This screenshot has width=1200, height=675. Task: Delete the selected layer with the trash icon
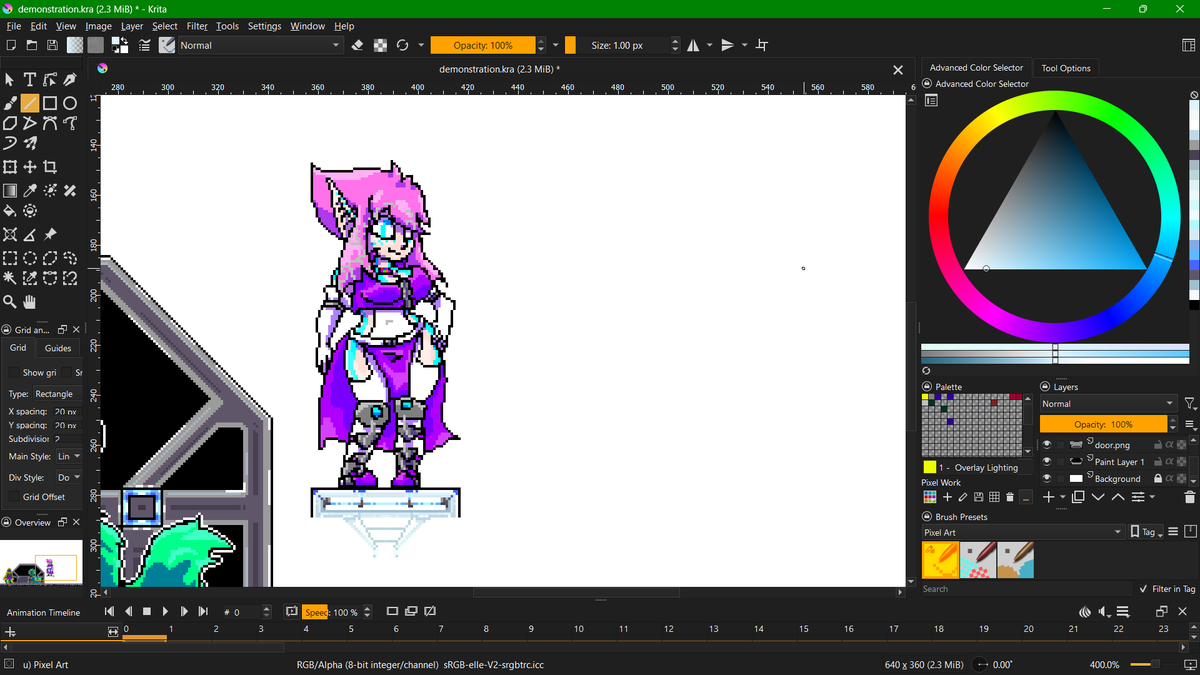click(1189, 497)
